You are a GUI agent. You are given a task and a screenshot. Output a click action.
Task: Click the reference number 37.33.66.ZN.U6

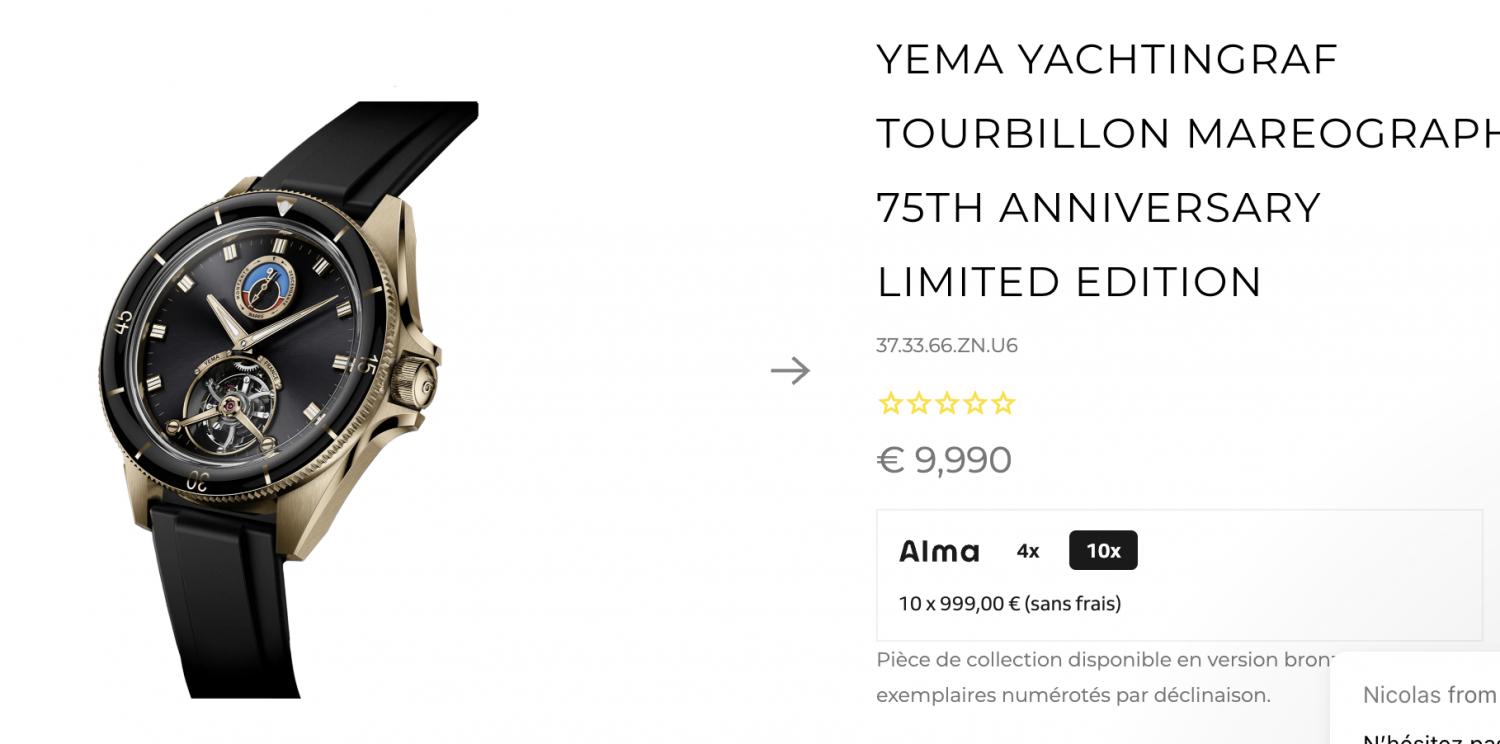coord(947,346)
